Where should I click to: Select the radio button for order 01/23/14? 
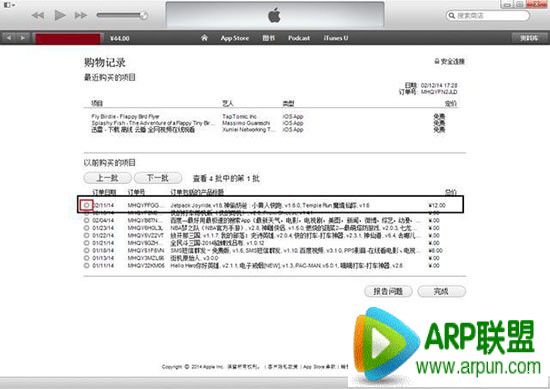point(86,228)
